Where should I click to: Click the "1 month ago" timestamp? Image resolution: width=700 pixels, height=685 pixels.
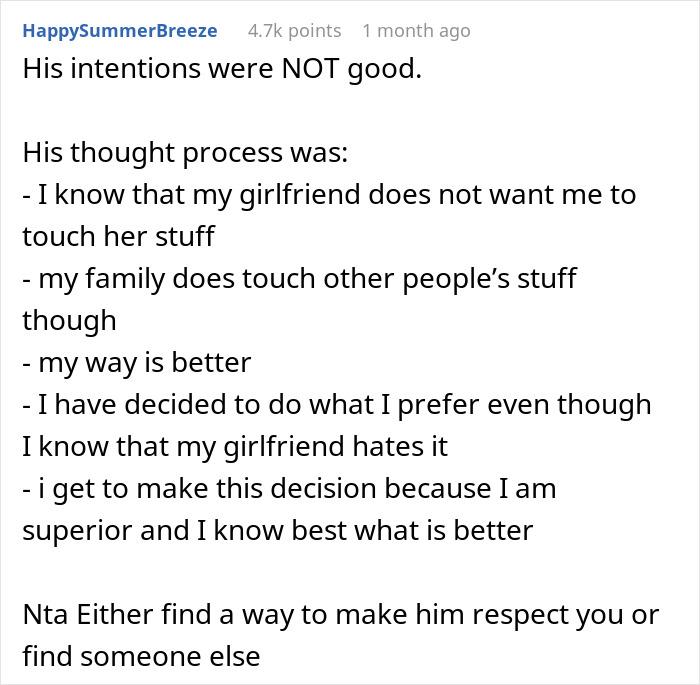(x=416, y=31)
